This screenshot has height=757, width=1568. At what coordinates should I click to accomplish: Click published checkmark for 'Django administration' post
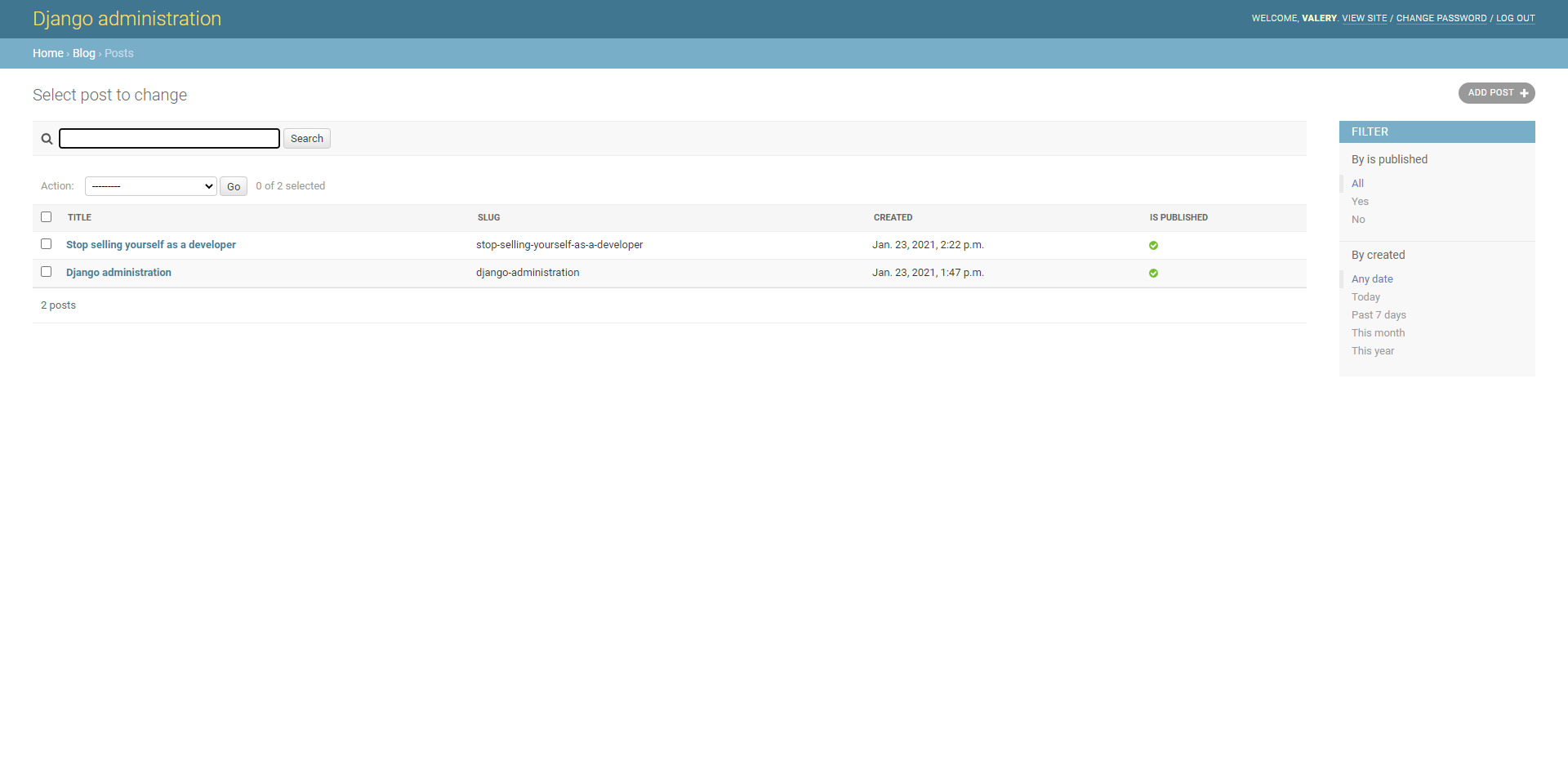tap(1153, 273)
